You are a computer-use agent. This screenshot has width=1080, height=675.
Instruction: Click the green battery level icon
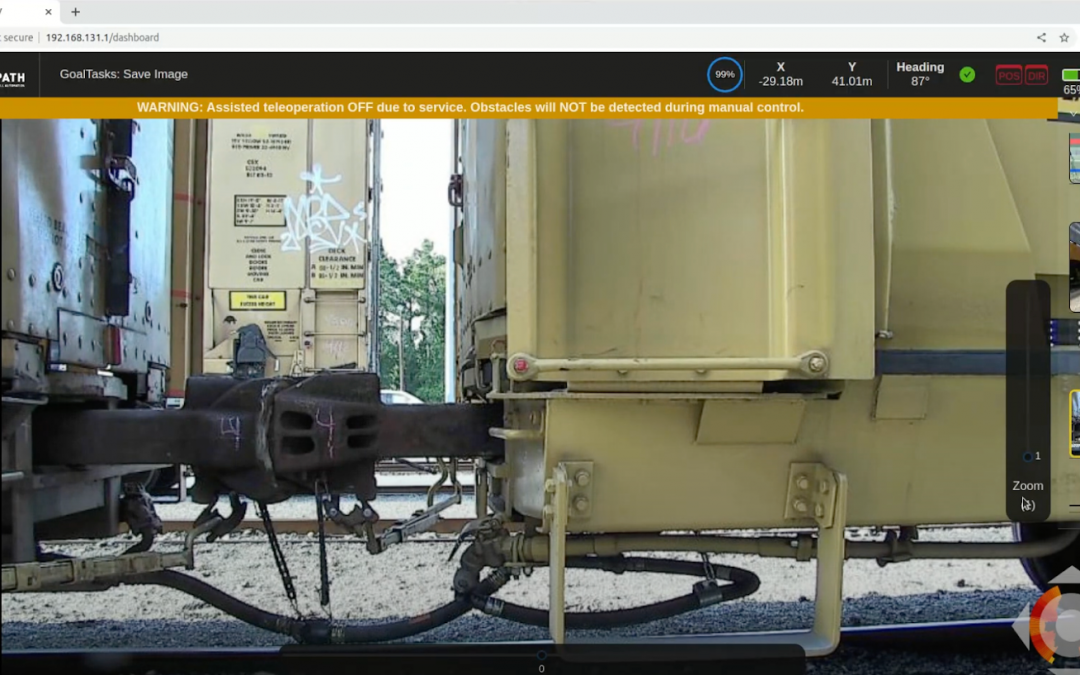1071,75
